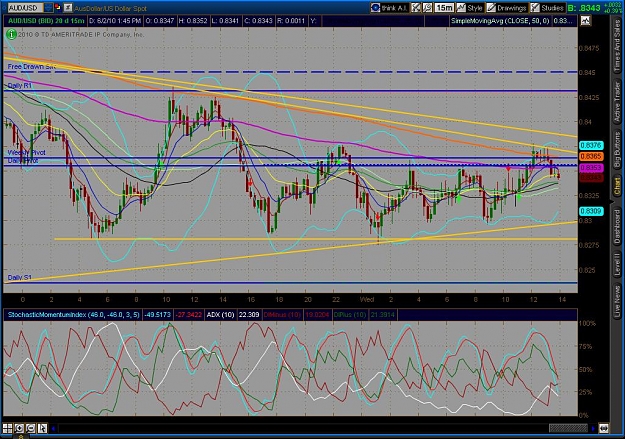Click the cyan 0.8309 price bubble

tap(591, 211)
